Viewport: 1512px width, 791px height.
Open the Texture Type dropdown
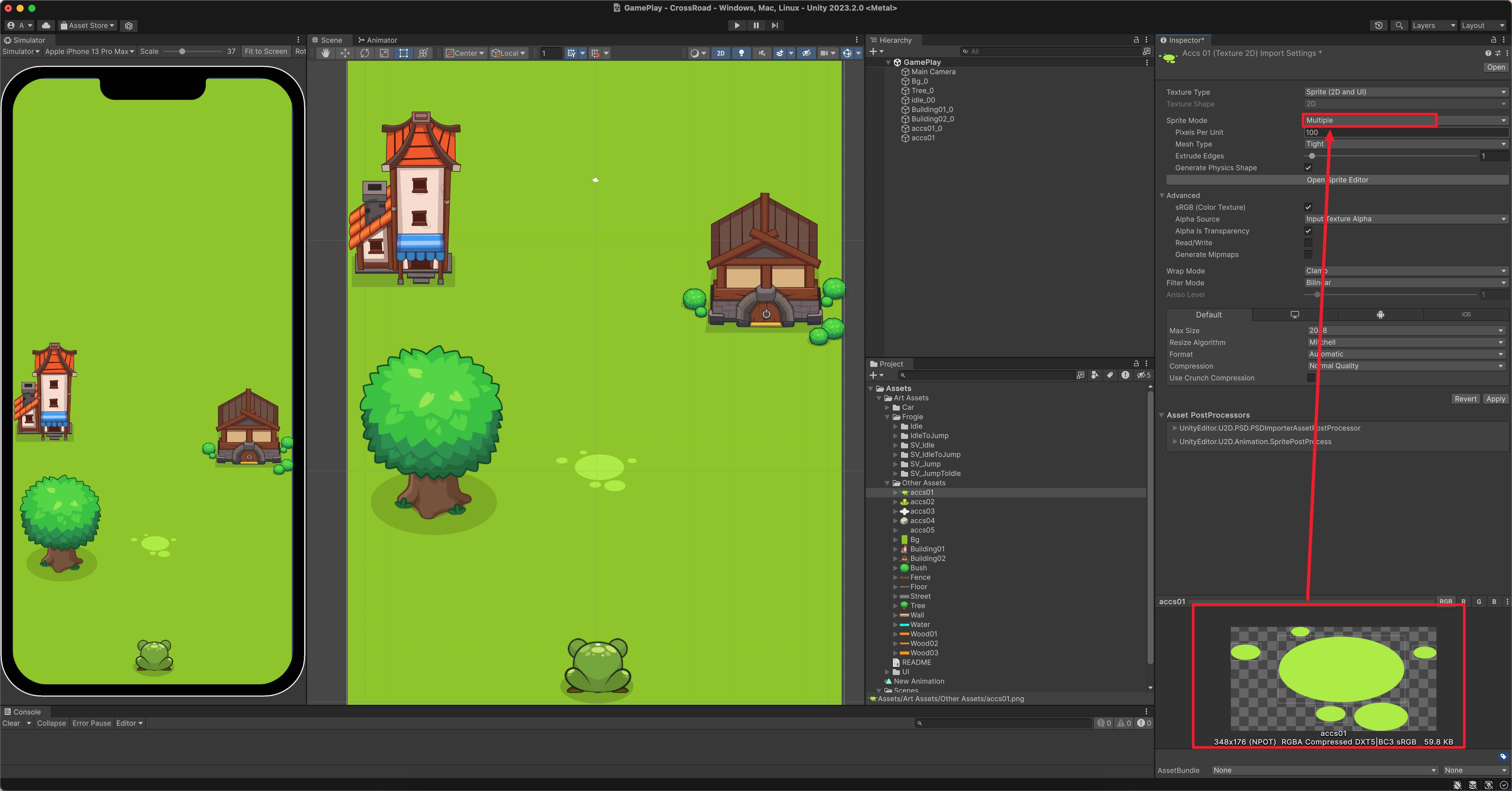[x=1406, y=92]
